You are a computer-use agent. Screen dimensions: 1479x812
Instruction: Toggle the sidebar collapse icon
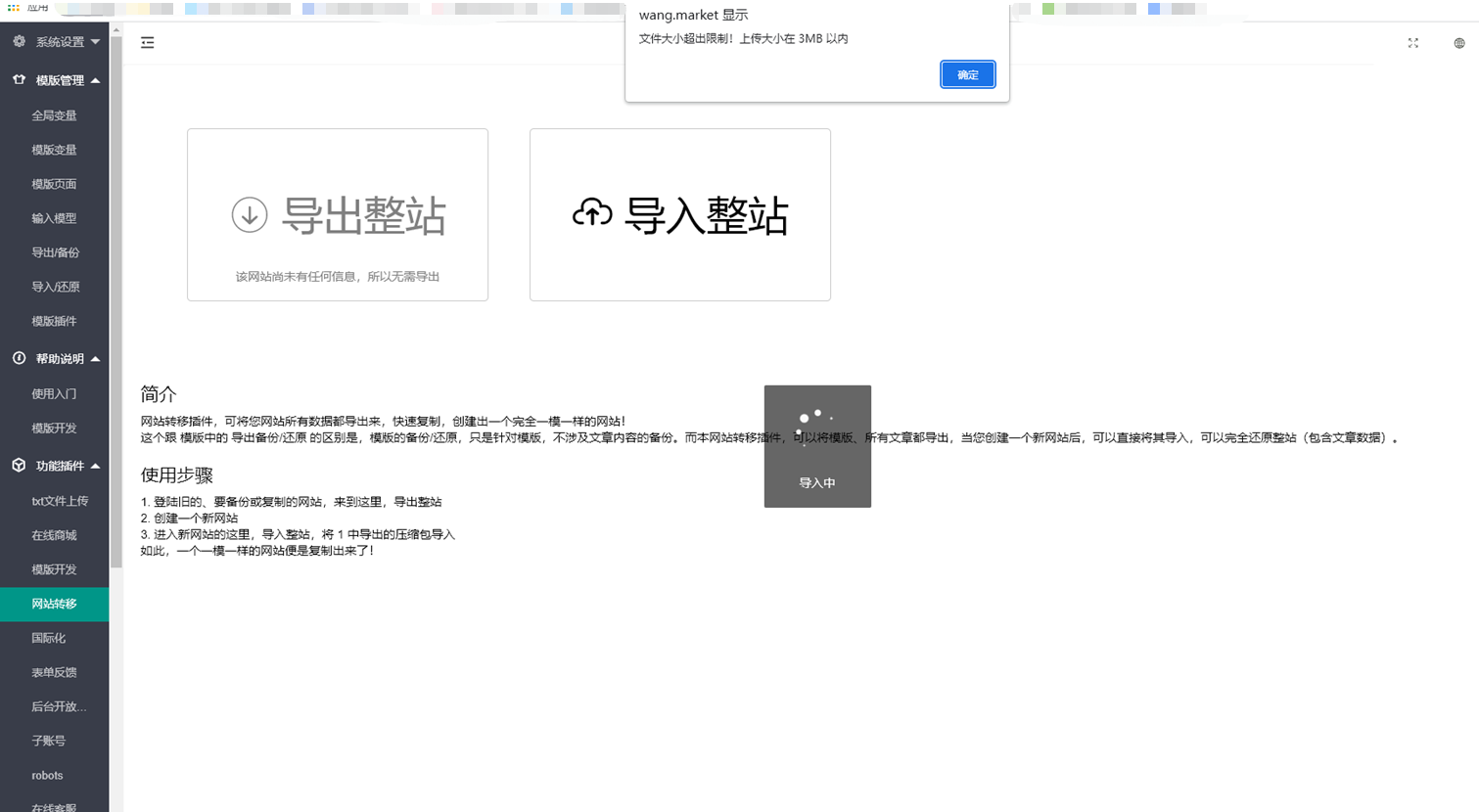point(148,43)
